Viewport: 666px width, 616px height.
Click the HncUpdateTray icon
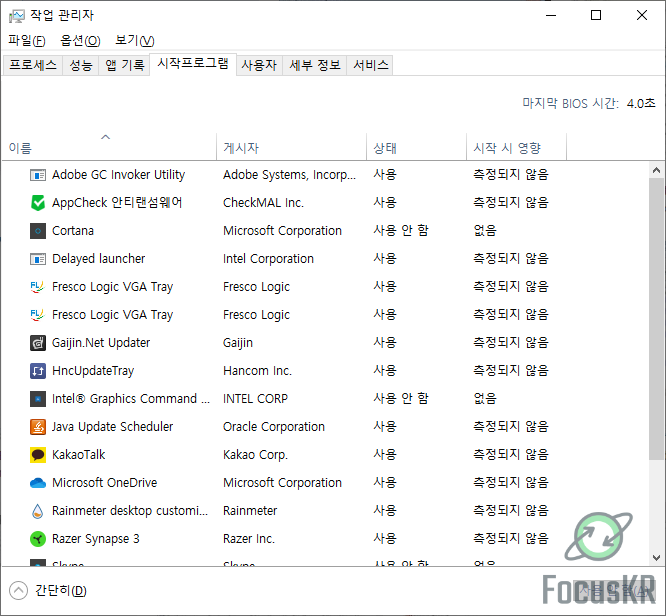(x=38, y=370)
